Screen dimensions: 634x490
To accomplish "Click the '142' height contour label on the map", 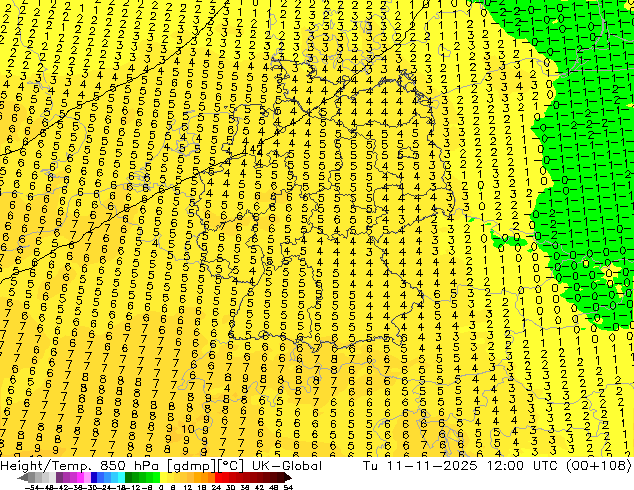I will 253,150.
